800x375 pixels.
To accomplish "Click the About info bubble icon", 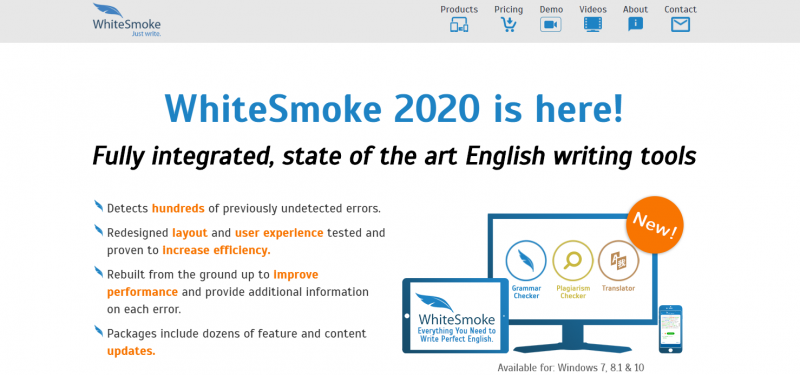I will (635, 24).
